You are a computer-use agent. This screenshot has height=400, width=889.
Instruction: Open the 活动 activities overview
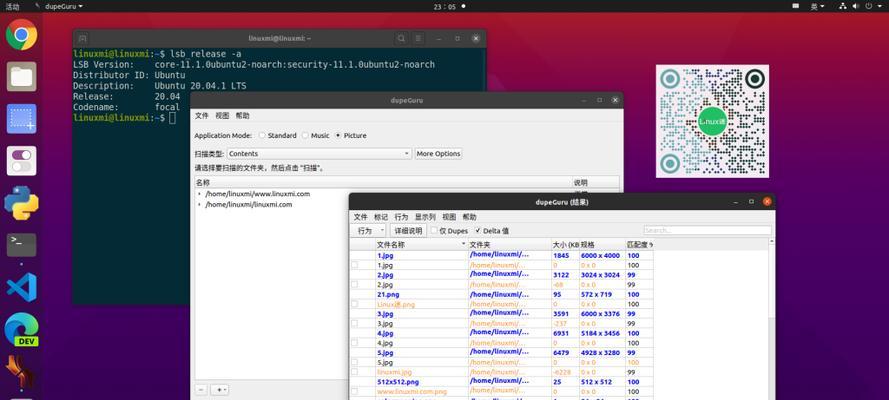(12, 6)
